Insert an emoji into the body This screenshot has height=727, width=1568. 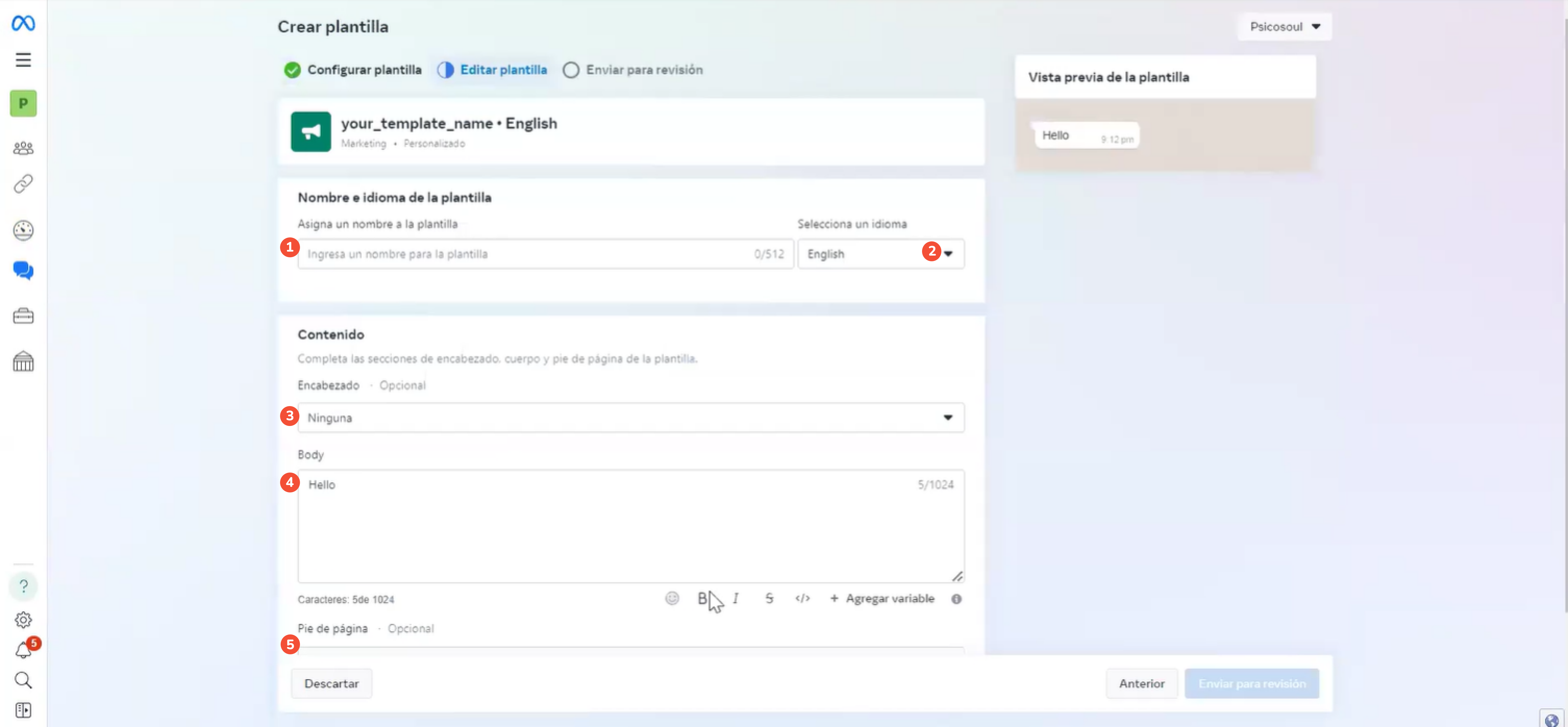[672, 599]
